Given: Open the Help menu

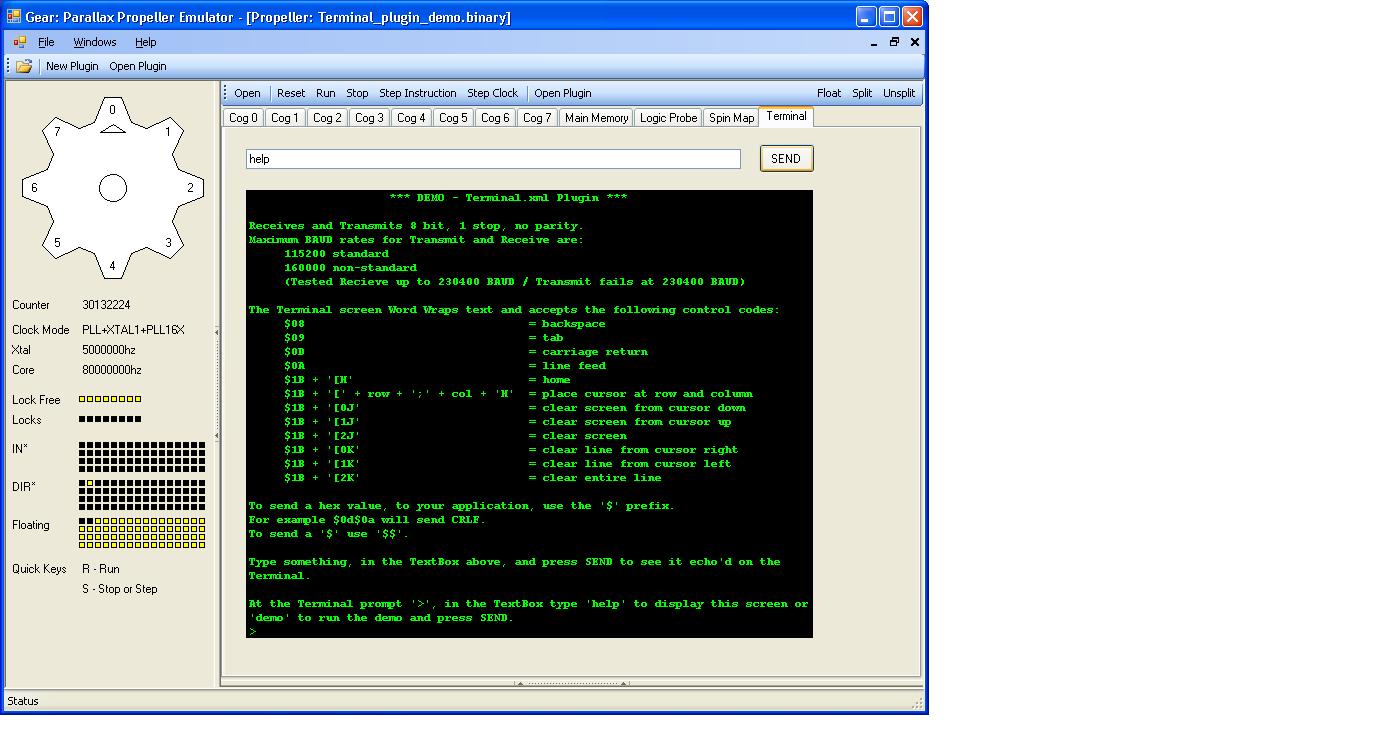Looking at the screenshot, I should (145, 42).
